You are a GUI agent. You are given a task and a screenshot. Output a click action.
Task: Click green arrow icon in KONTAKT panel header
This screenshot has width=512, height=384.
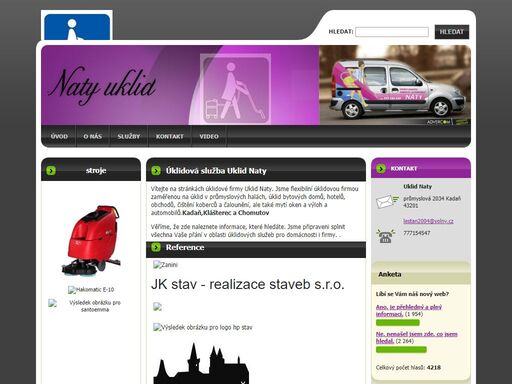pyautogui.click(x=381, y=169)
